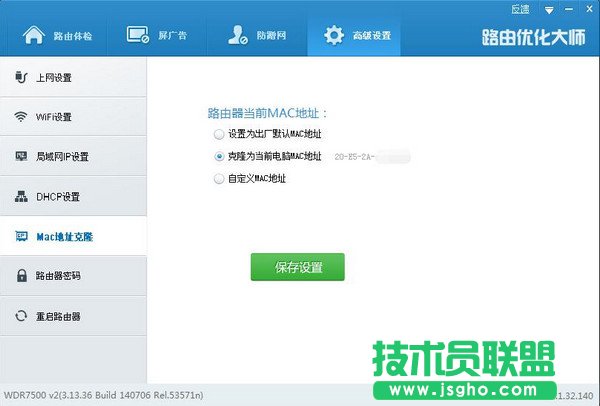Click the house icon for 路由体检
Viewport: 600px width, 406px height.
(34, 36)
